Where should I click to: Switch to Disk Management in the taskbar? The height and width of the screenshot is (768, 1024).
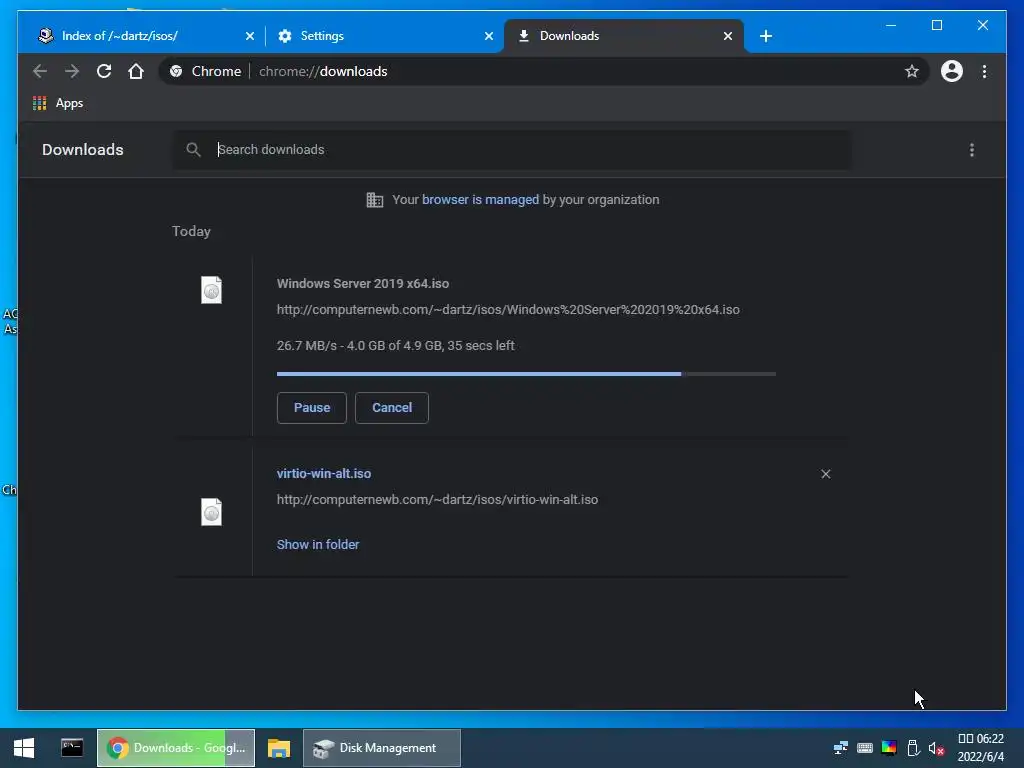click(x=382, y=748)
